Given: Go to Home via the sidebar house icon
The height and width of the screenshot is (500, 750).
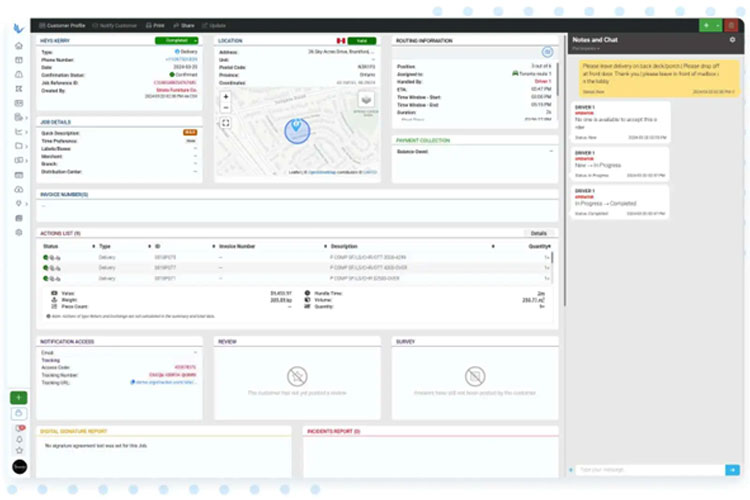Looking at the screenshot, I should click(19, 45).
